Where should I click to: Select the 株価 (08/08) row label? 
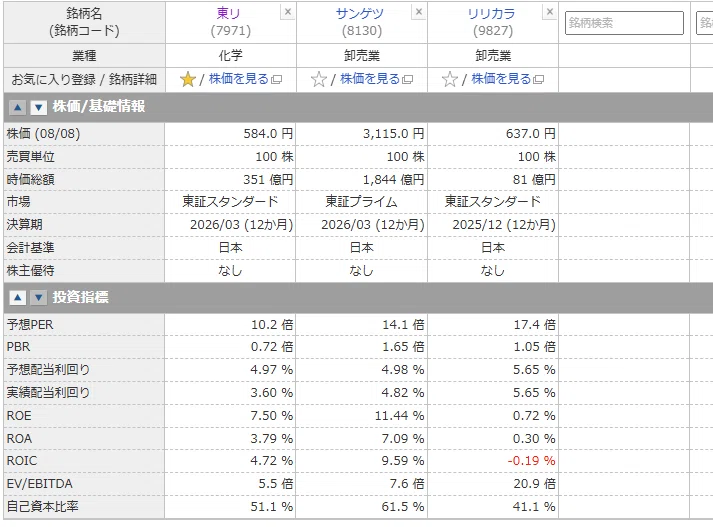point(43,134)
